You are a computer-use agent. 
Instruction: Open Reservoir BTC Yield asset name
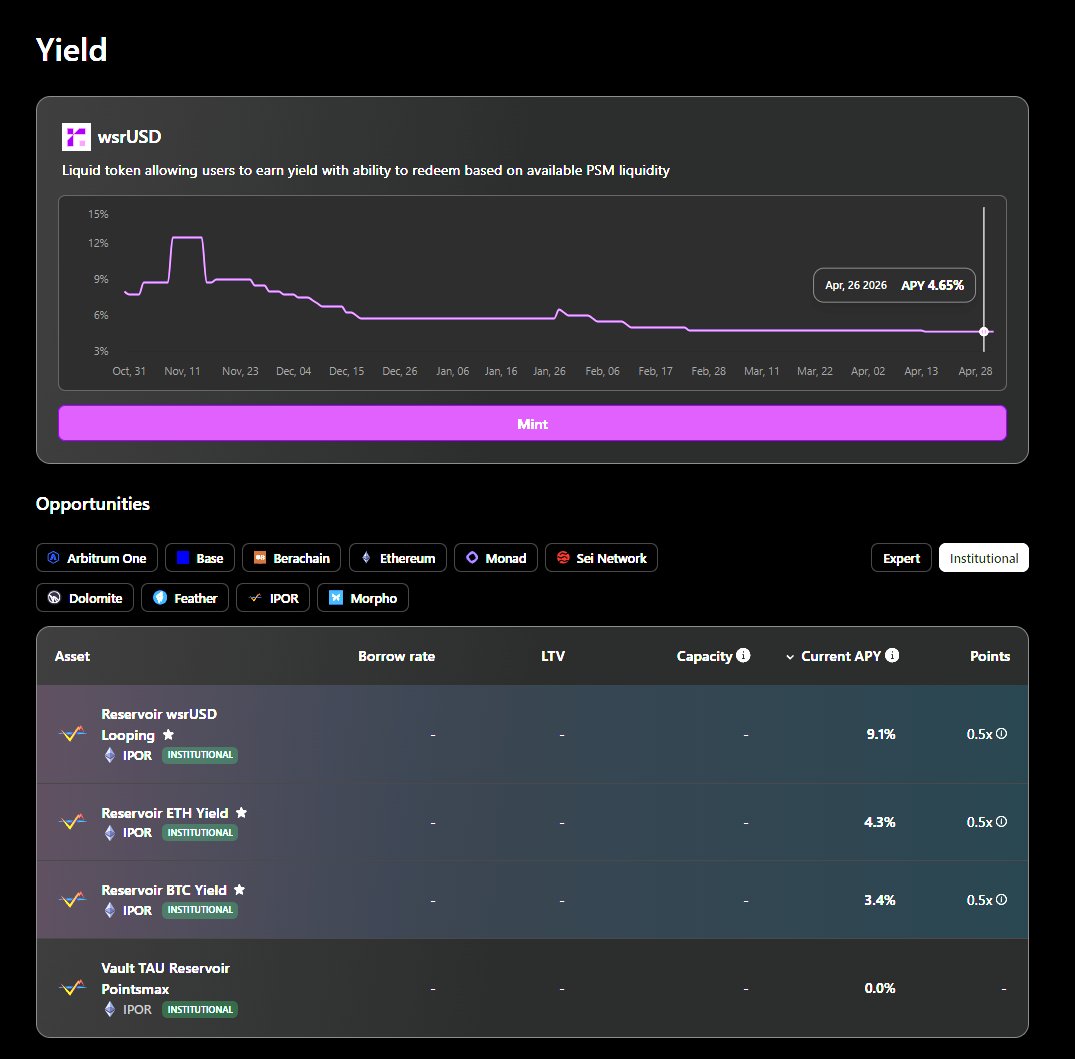[x=163, y=890]
